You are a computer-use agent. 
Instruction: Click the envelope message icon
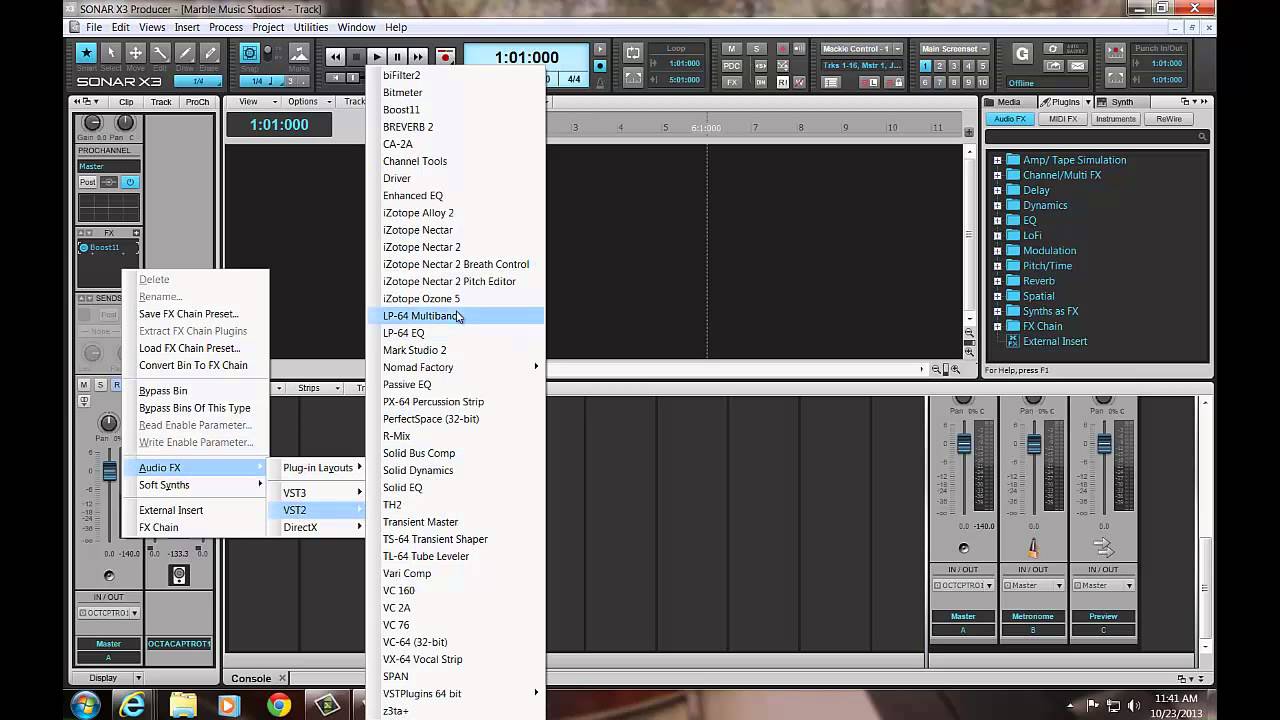click(1077, 66)
